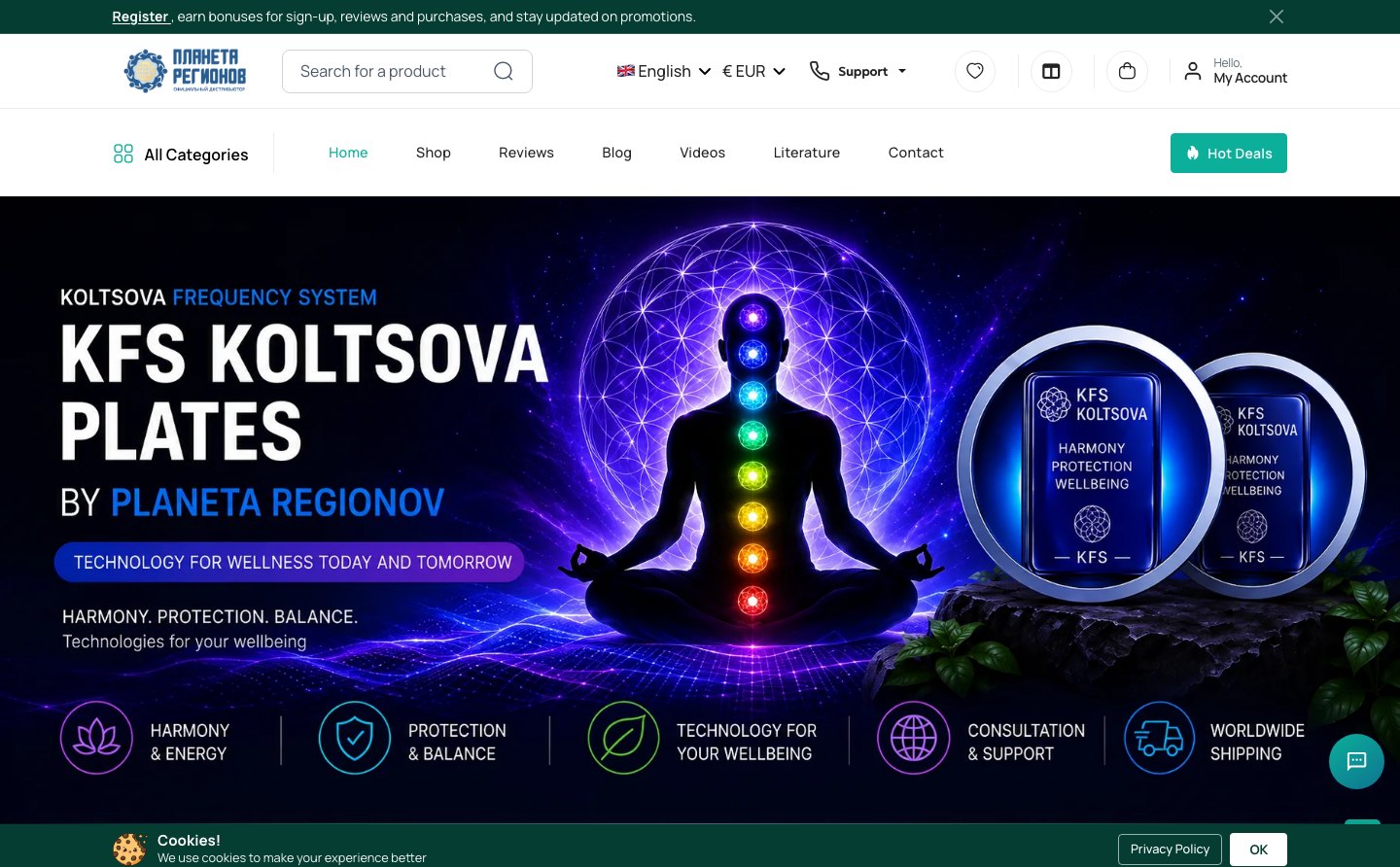Expand the Support dropdown arrow
Image resolution: width=1400 pixels, height=867 pixels.
tap(902, 71)
